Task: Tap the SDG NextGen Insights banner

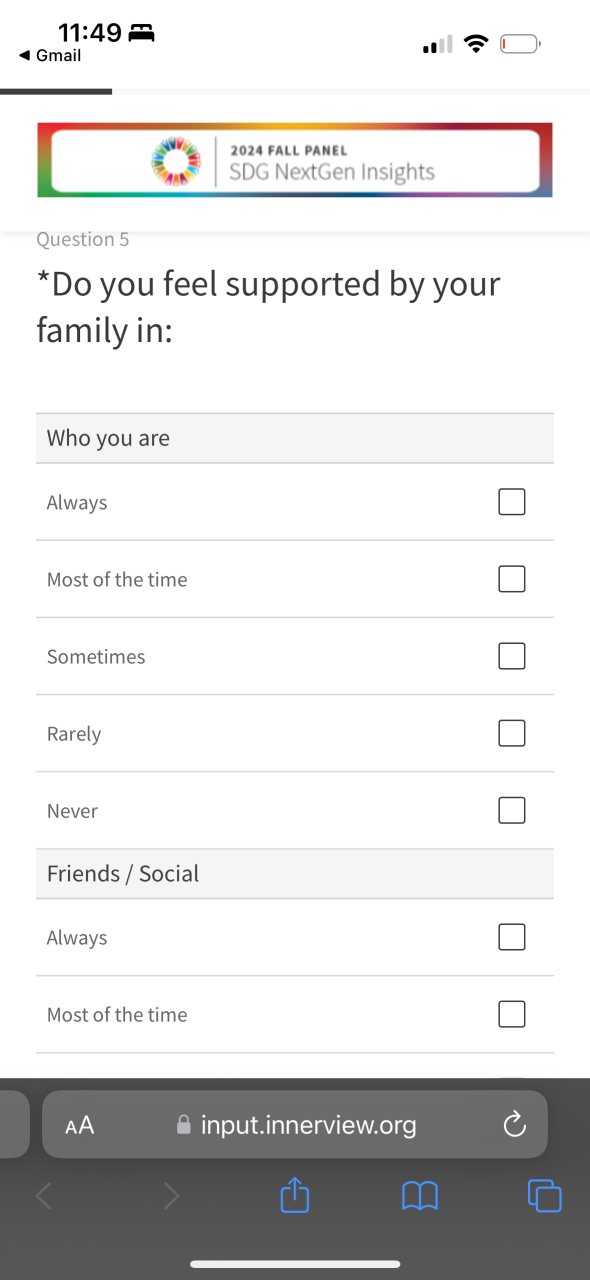Action: pos(295,160)
